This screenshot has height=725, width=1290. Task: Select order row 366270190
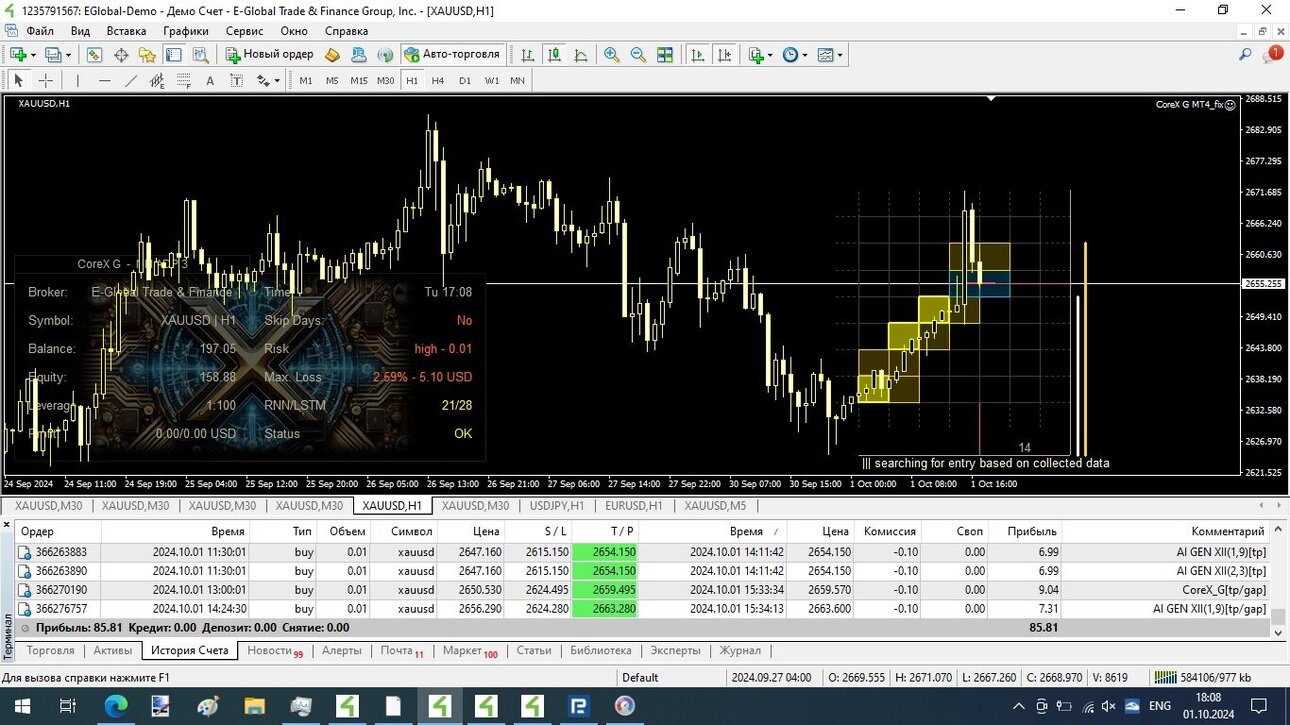point(643,590)
